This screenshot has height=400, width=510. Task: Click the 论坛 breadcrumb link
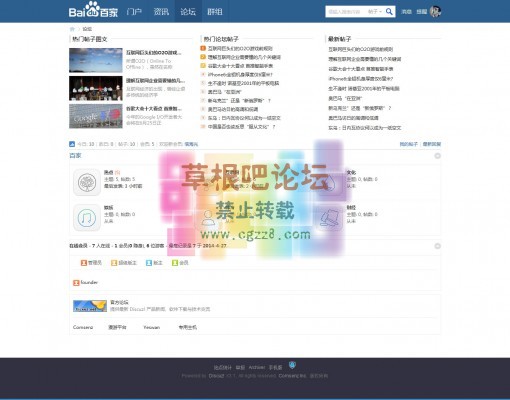(x=87, y=29)
